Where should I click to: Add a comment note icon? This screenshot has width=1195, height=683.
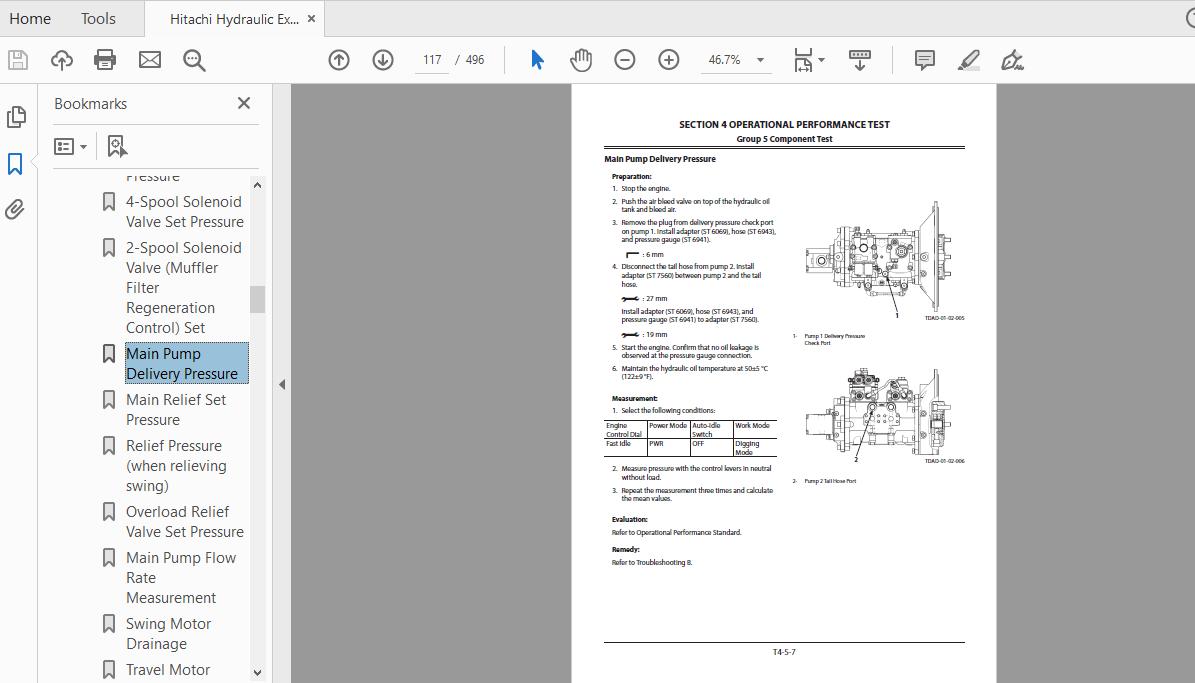tap(924, 59)
